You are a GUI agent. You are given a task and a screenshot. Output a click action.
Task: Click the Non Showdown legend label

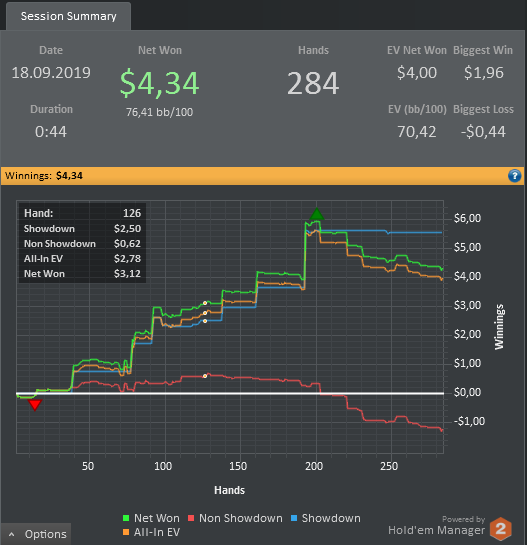(241, 518)
